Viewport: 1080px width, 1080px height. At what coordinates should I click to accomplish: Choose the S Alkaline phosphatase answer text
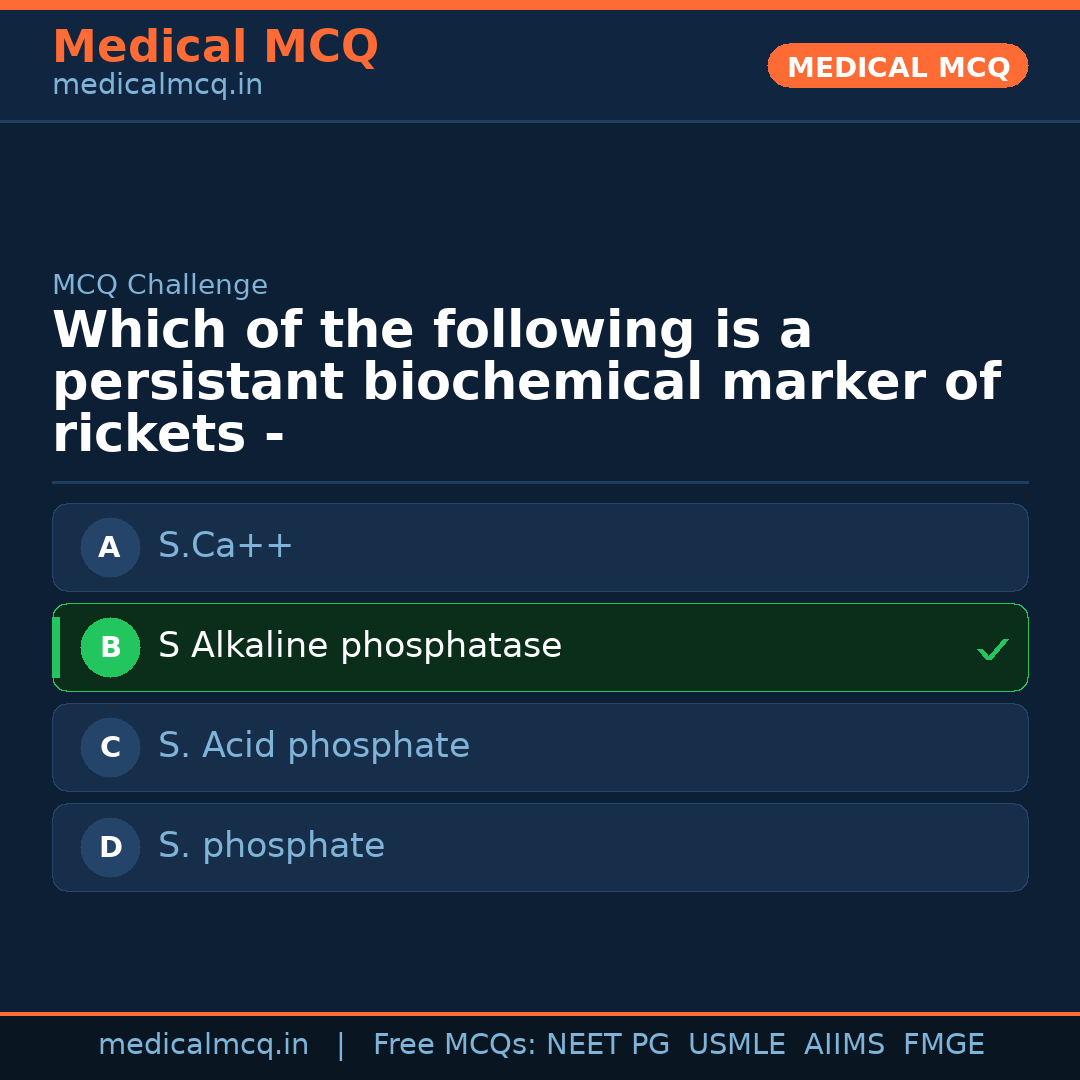[x=360, y=646]
